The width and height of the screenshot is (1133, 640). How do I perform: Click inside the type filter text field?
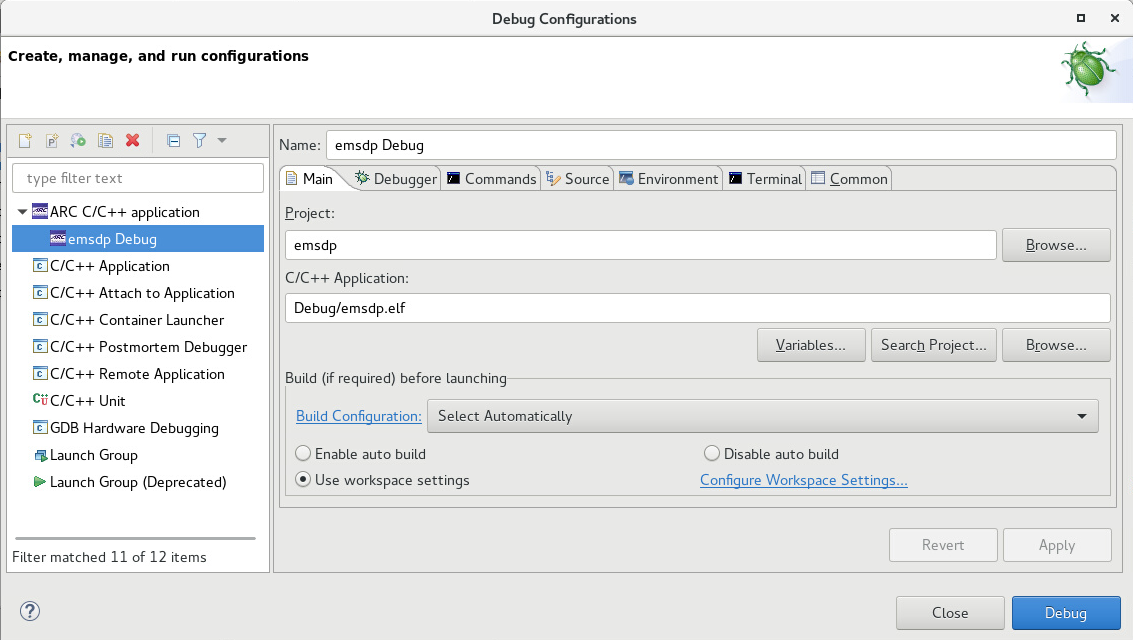click(x=137, y=177)
